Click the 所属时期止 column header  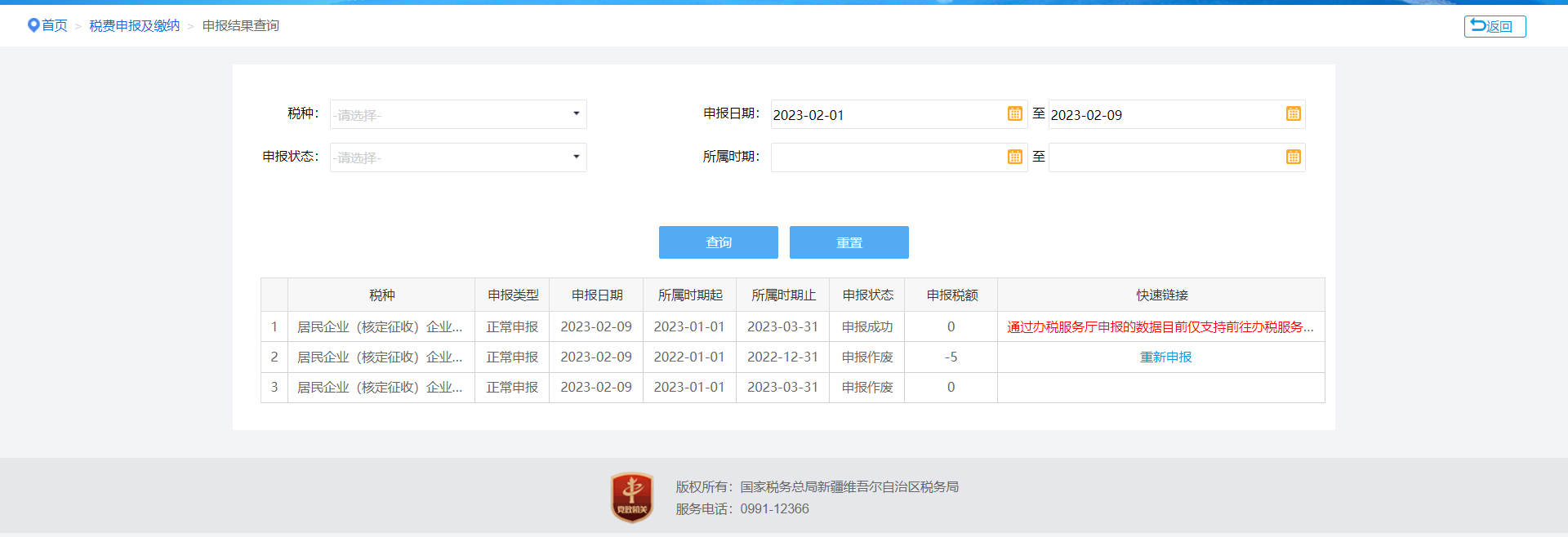(783, 295)
